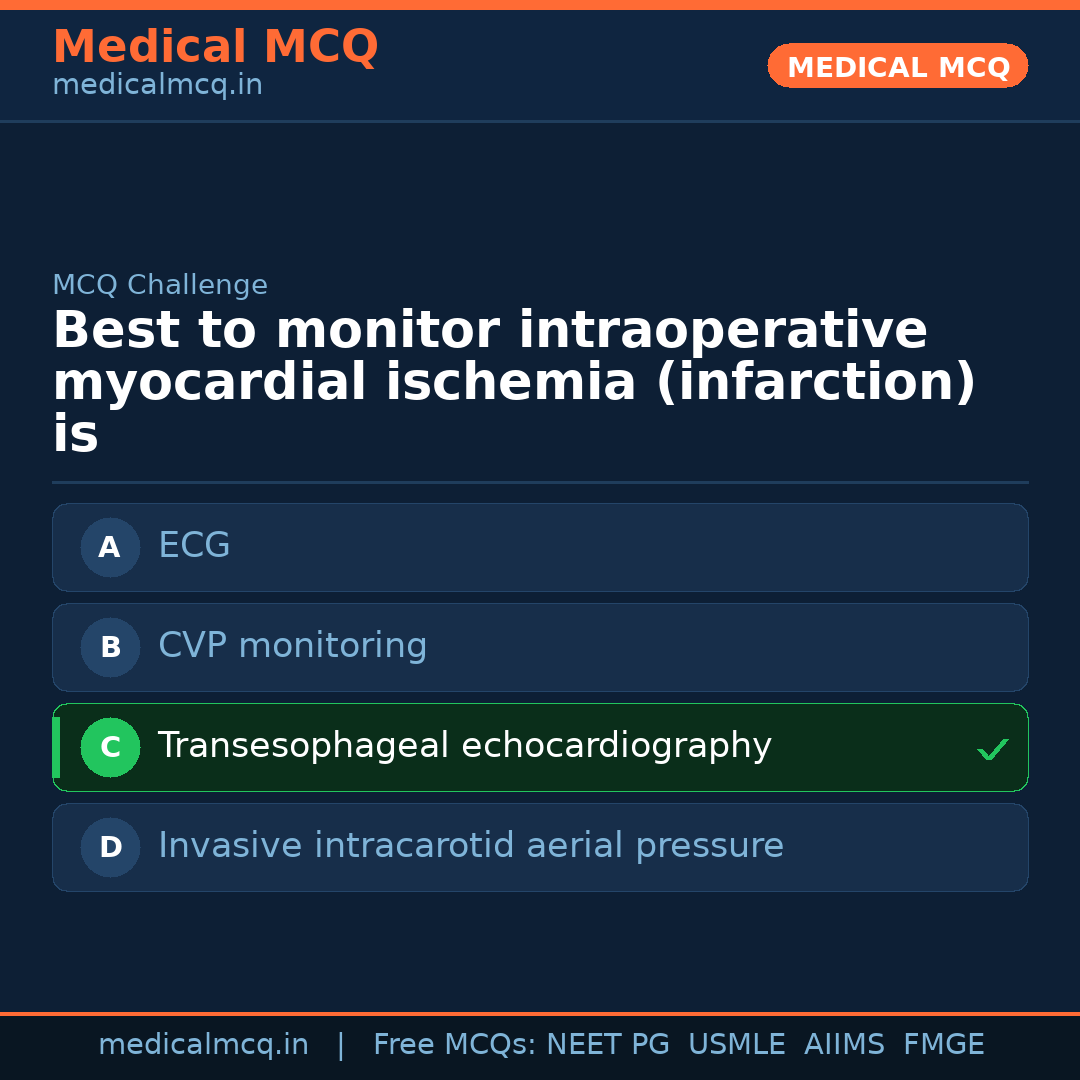Click the green letter C circle
The image size is (1080, 1080).
click(x=110, y=747)
